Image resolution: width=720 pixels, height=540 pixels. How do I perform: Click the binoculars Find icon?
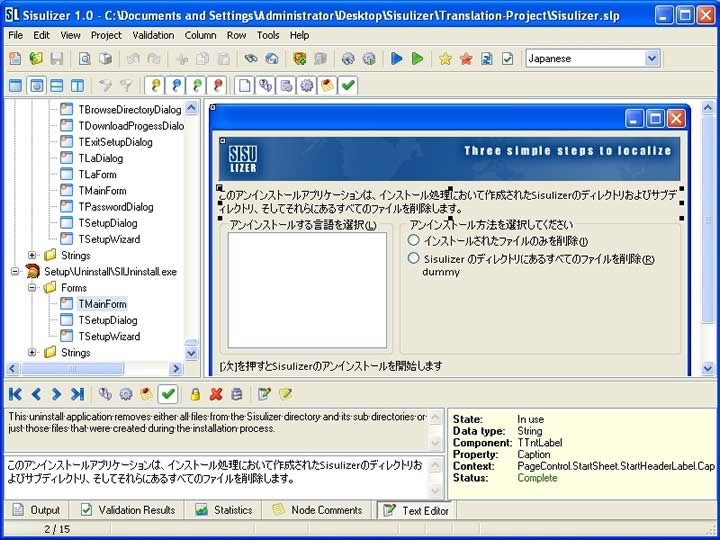point(251,58)
